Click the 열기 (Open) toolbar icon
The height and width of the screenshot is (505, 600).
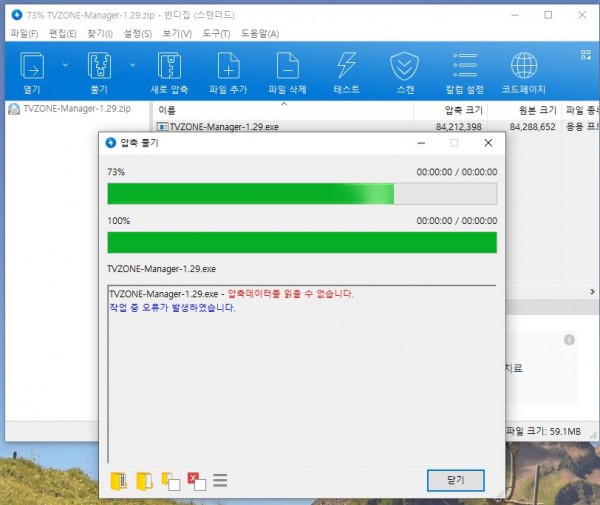click(32, 67)
